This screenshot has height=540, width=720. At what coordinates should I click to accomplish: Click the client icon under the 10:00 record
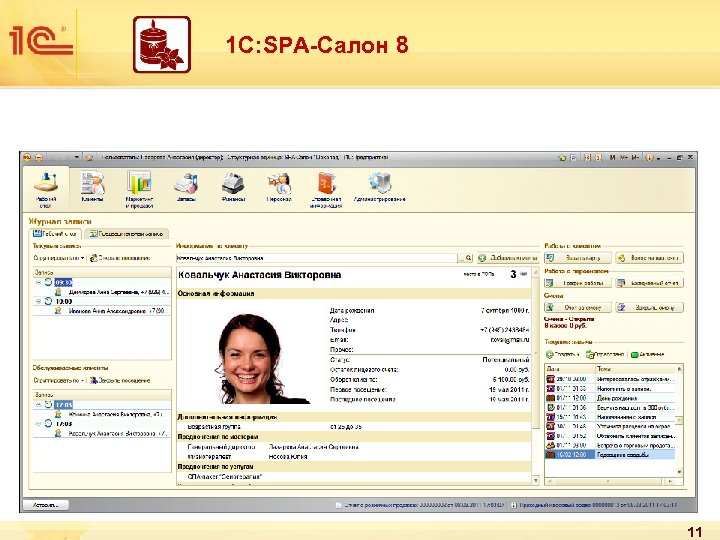coord(58,311)
